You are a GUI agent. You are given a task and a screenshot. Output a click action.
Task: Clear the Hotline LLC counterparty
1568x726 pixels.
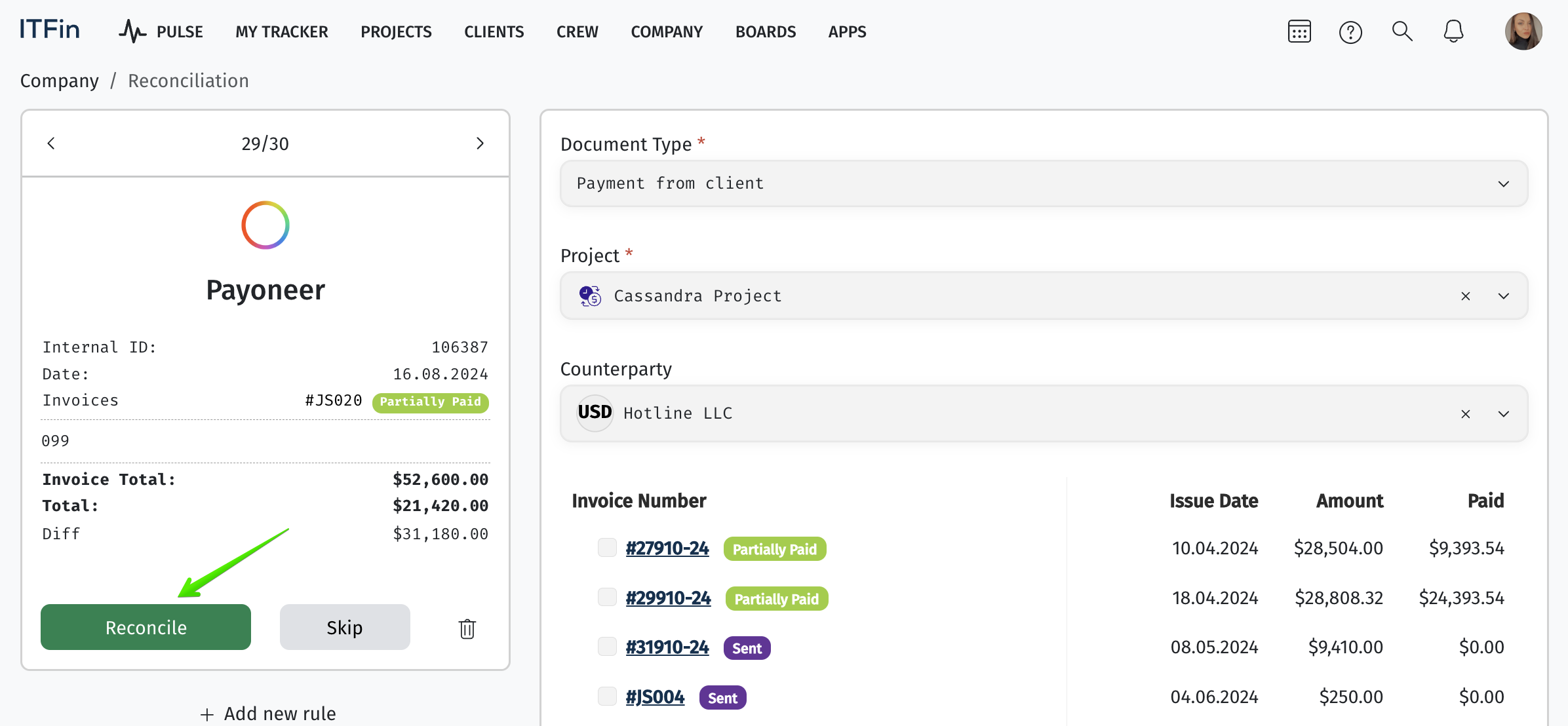pyautogui.click(x=1466, y=414)
